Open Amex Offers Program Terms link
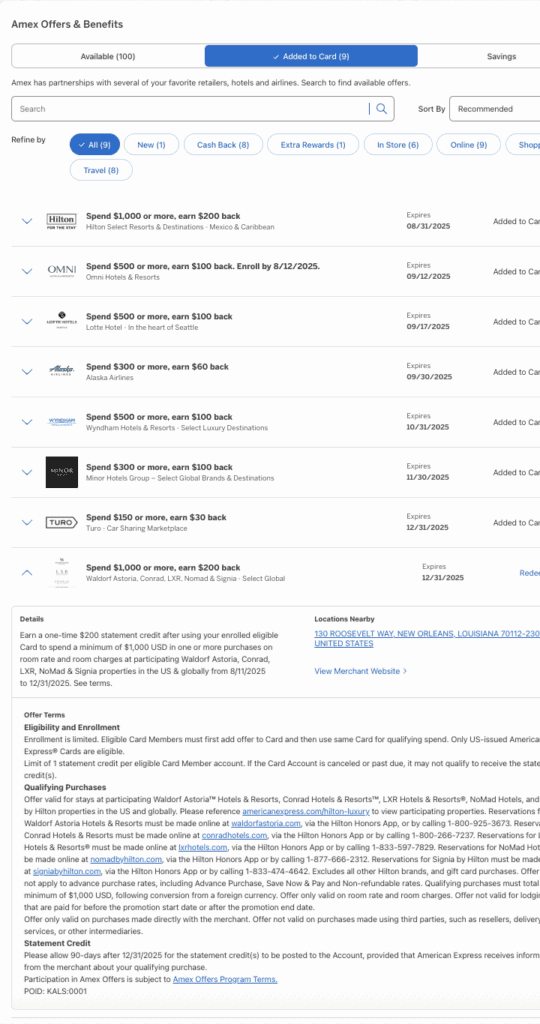The height and width of the screenshot is (1024, 540). pos(225,979)
